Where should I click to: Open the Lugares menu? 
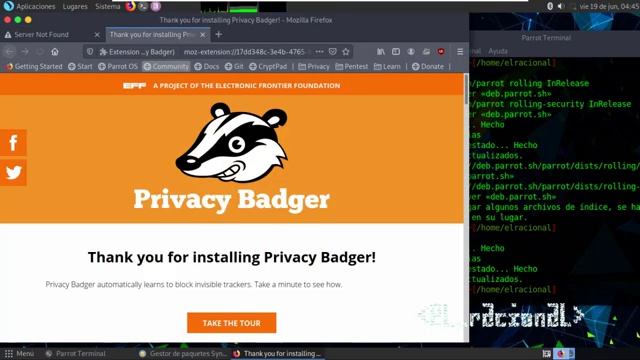[x=75, y=7]
